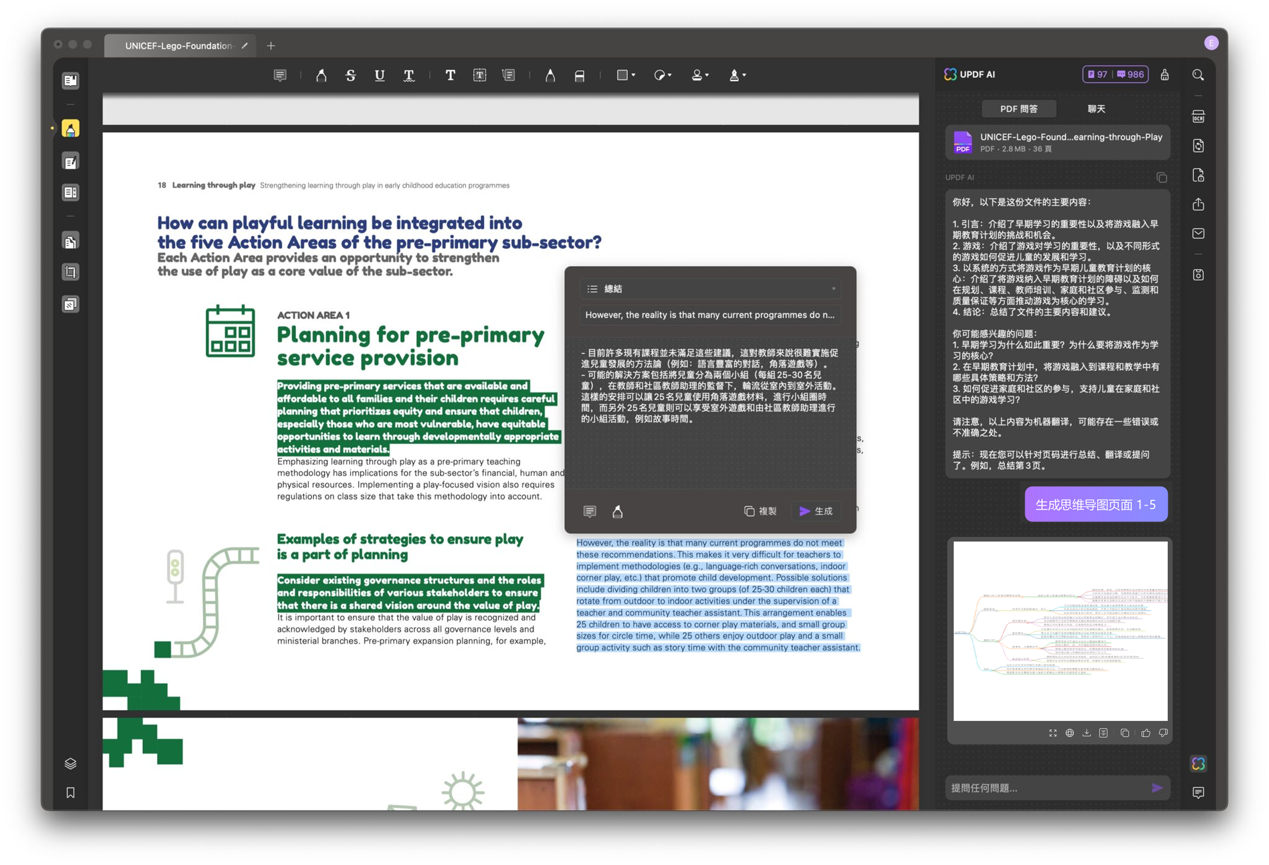Open the bookmarks panel icon
Screen dimensions: 1269x865
pyautogui.click(x=70, y=793)
